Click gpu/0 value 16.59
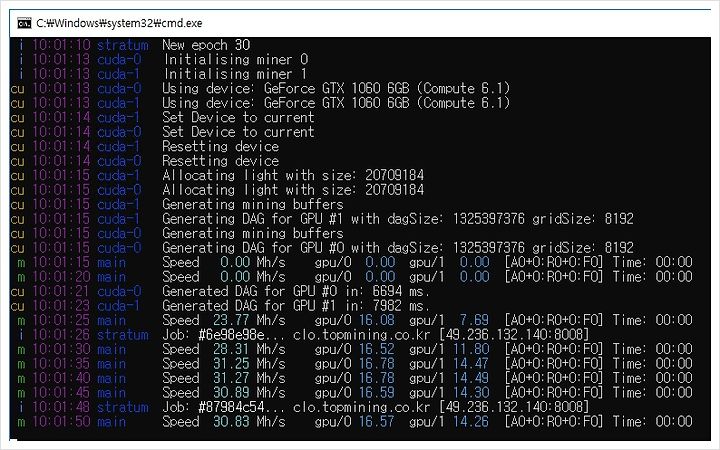Image resolution: width=720 pixels, height=450 pixels. pos(377,393)
